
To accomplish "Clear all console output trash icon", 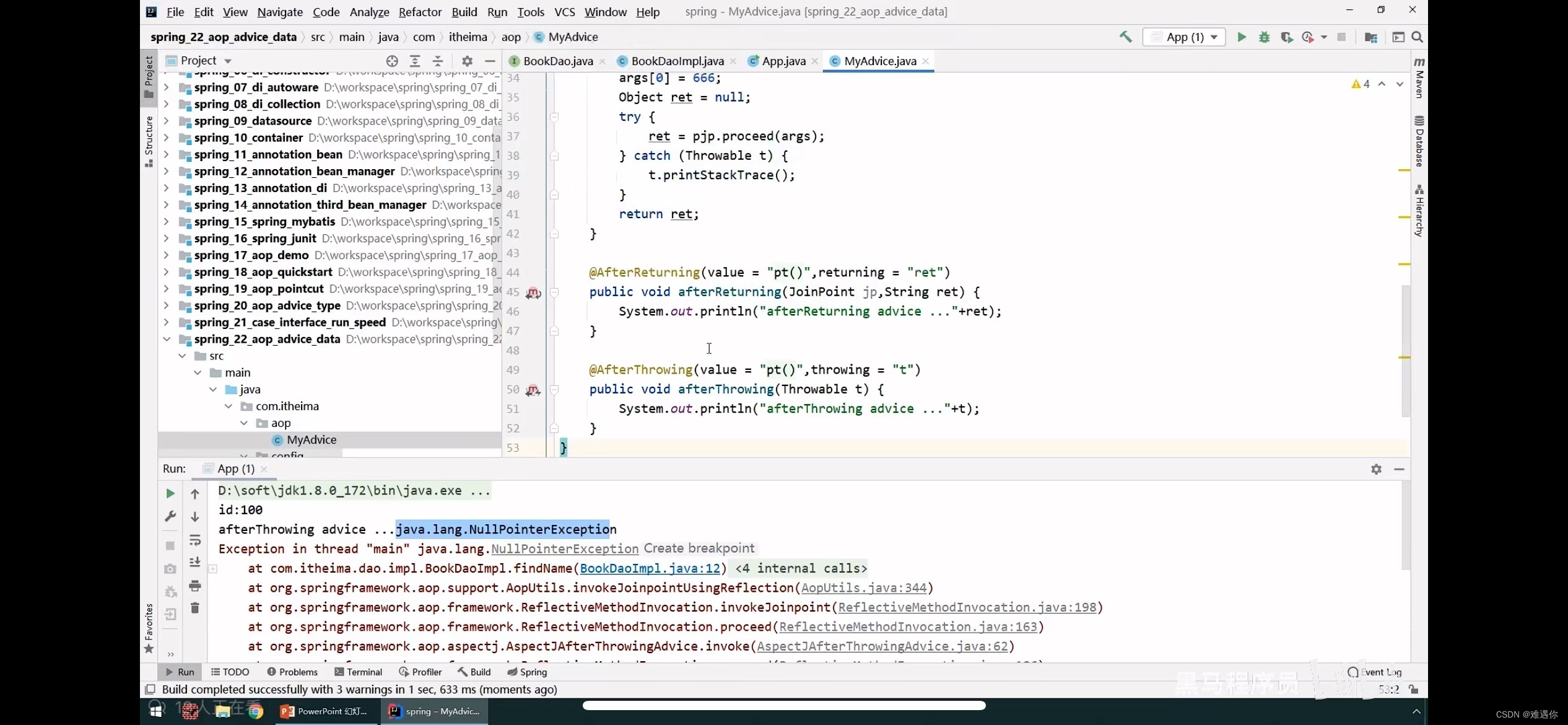I will coord(195,608).
